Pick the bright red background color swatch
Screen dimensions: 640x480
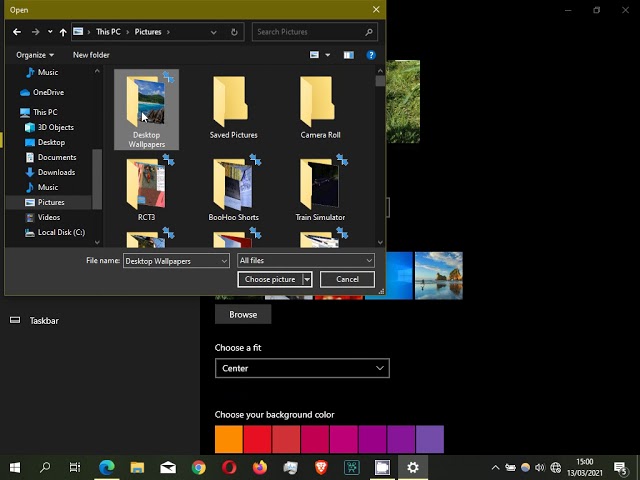(258, 439)
